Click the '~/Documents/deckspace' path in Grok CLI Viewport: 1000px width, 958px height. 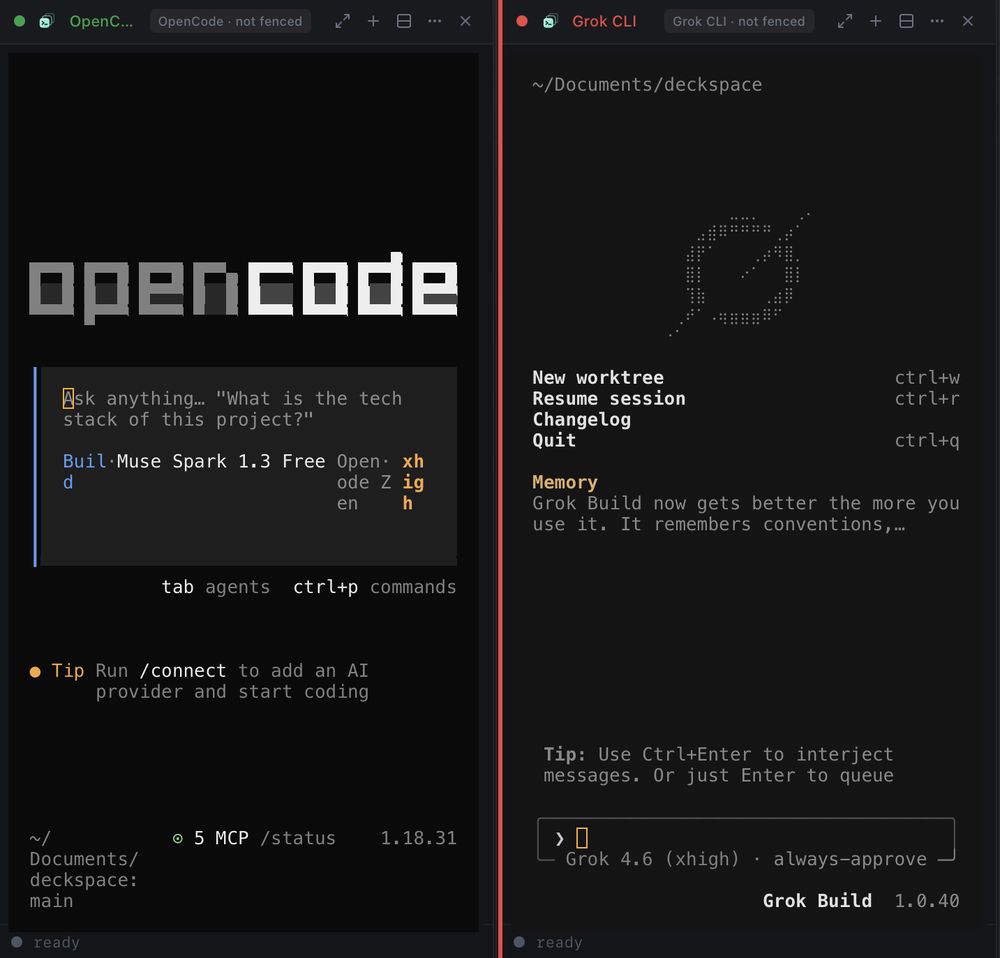[x=647, y=84]
